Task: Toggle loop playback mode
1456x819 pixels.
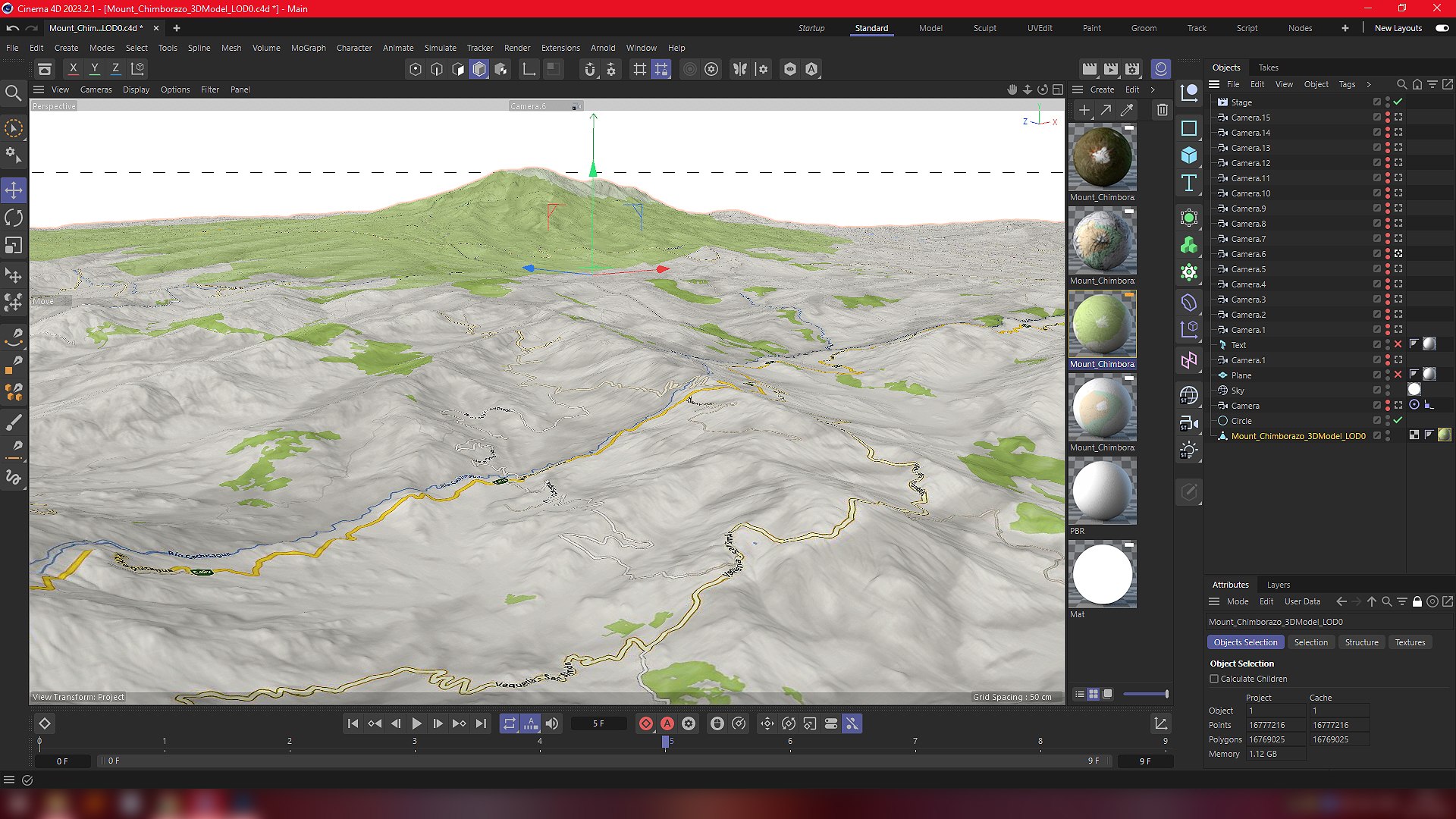Action: pos(510,724)
